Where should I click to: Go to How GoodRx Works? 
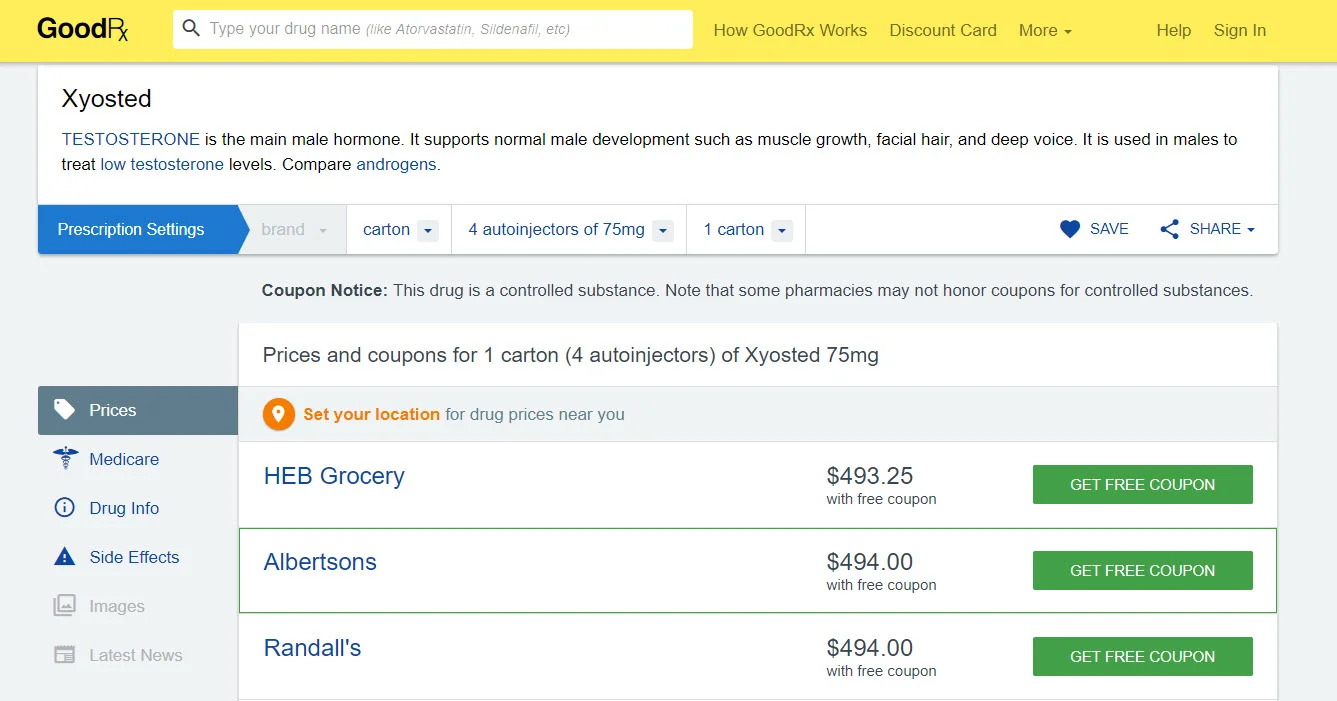[x=790, y=30]
